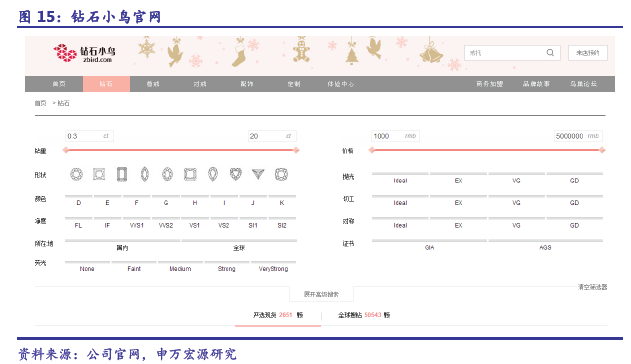Viewport: 631px width, 364px height.
Task: Open the 钻石 navigation tab
Action: pyautogui.click(x=106, y=84)
